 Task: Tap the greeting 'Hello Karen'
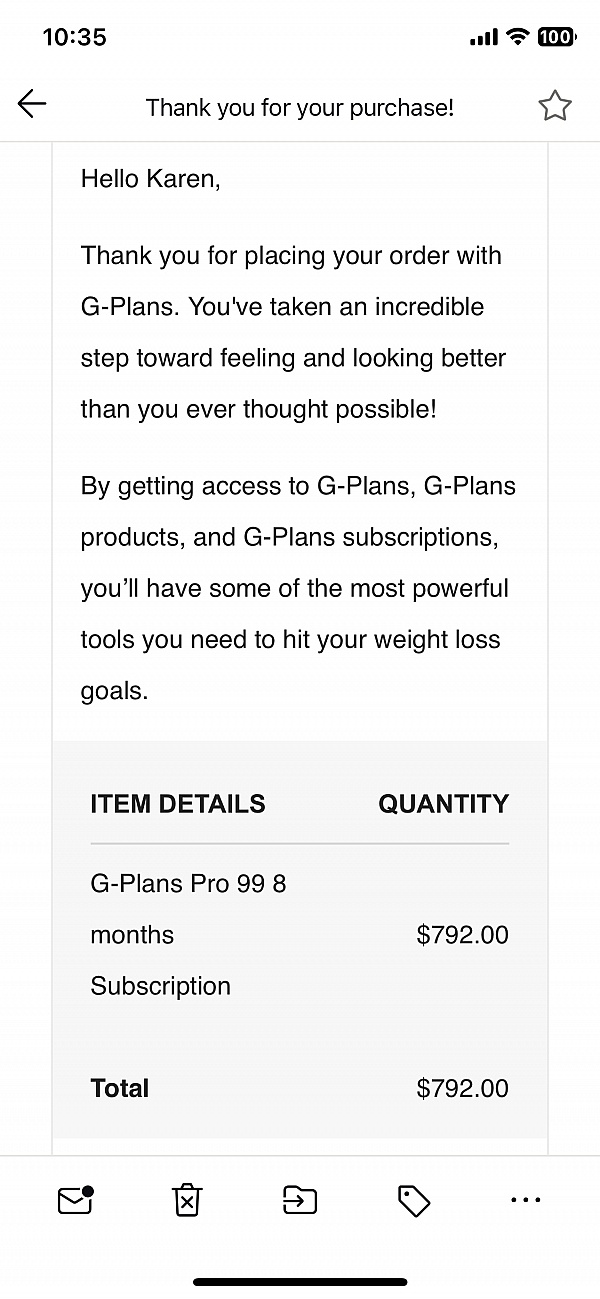click(x=150, y=178)
